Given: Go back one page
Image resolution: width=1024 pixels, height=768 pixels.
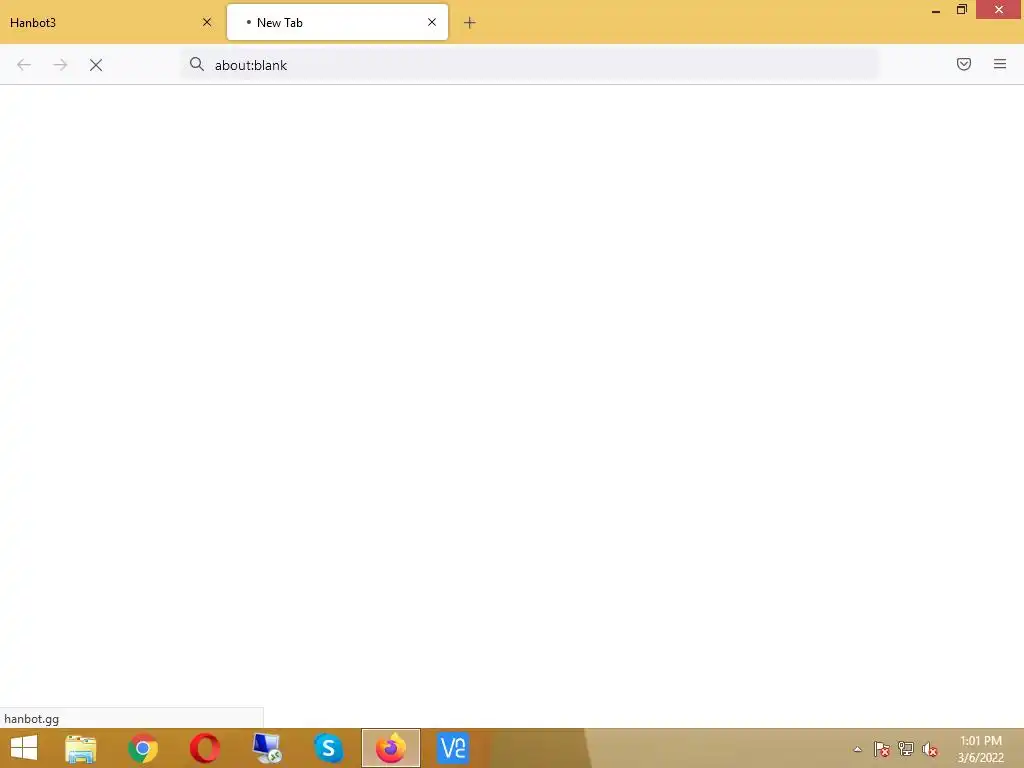Looking at the screenshot, I should [24, 65].
